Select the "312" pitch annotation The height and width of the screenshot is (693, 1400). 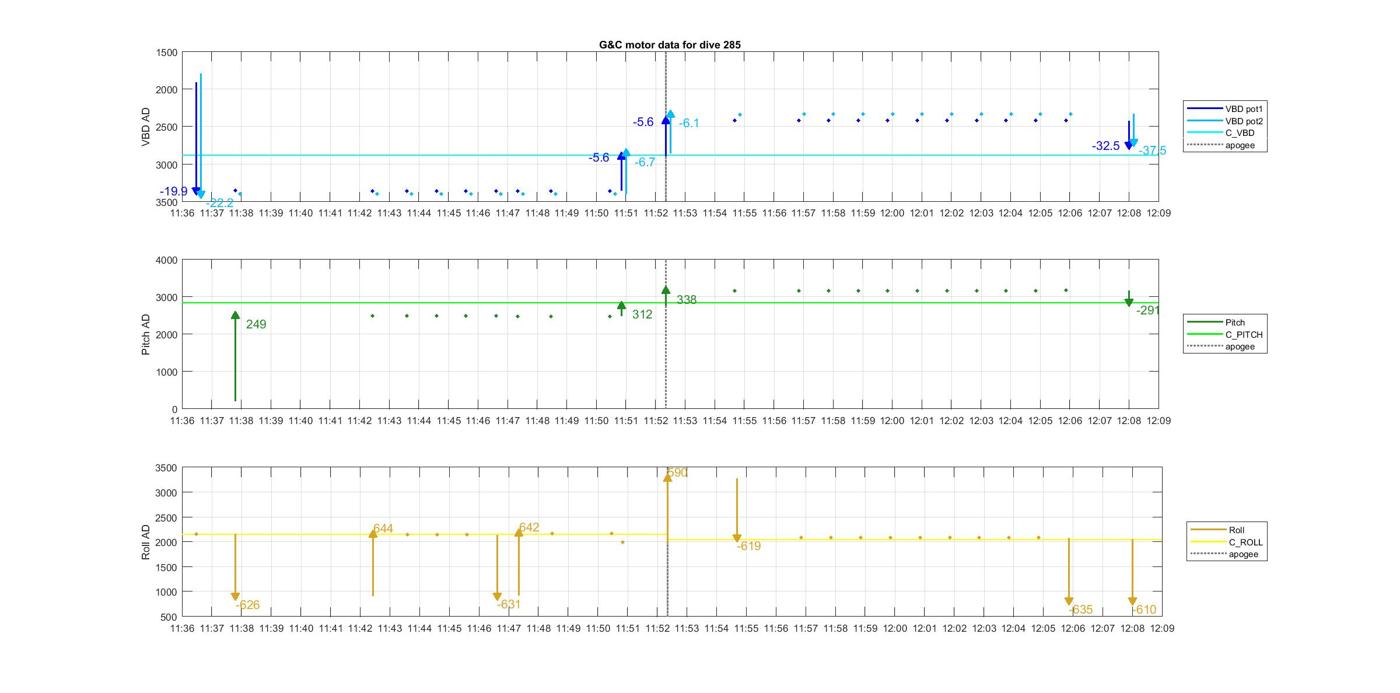coord(642,315)
